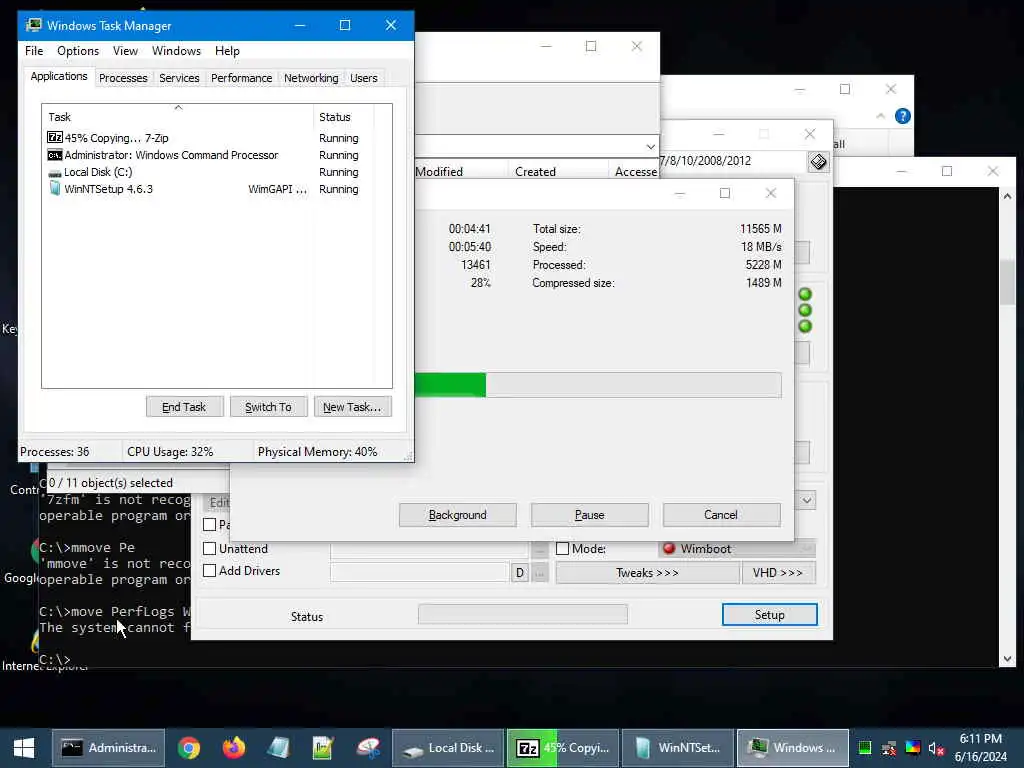Click the network tray icon
Viewport: 1024px width, 768px height.
coord(889,748)
